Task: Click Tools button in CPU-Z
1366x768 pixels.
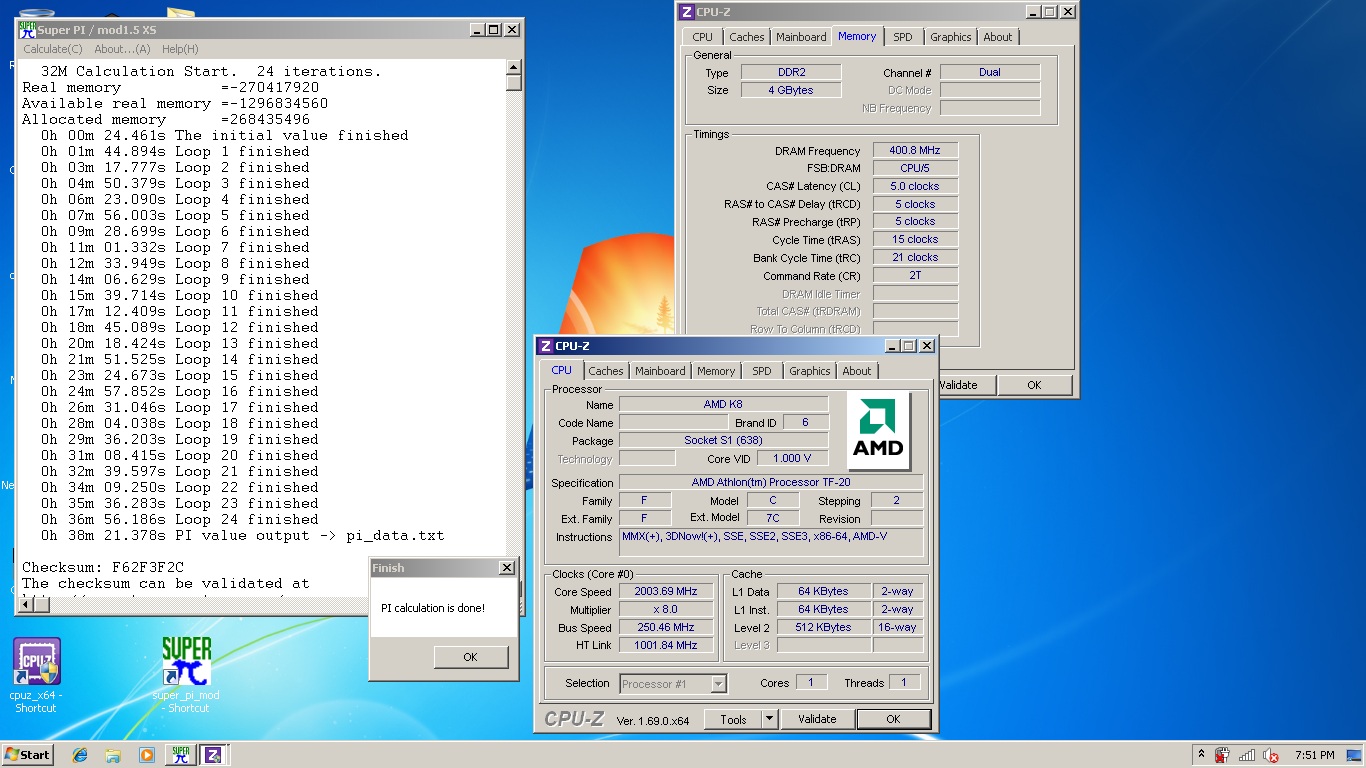Action: [733, 719]
